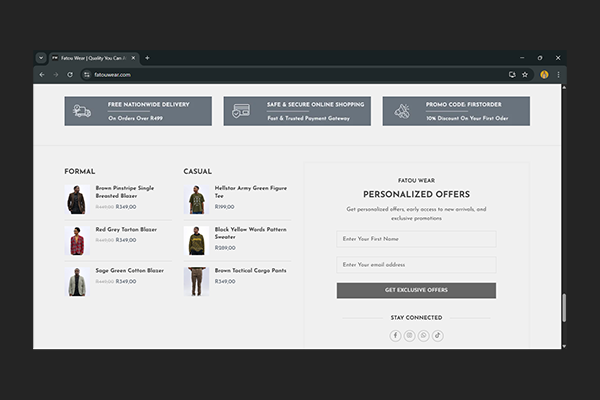Open the Instagram social icon
The width and height of the screenshot is (600, 400).
(x=409, y=335)
